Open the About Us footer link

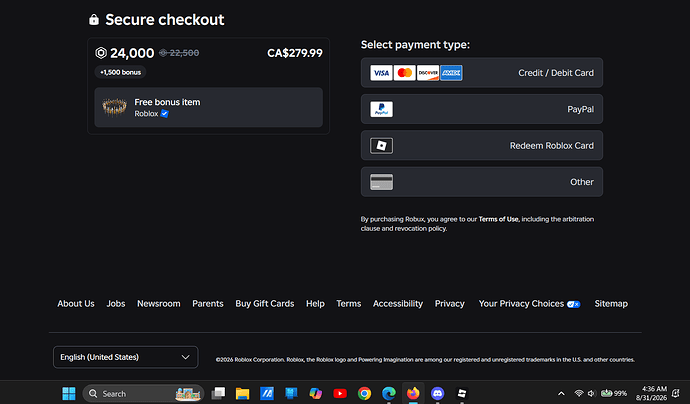(x=76, y=304)
